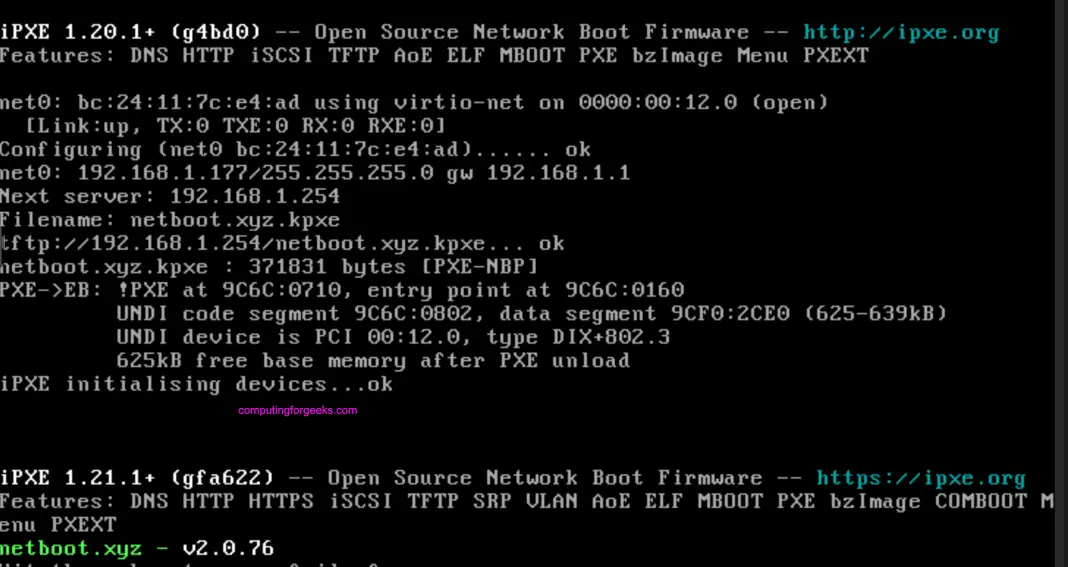Click the Configuring net0 line
Viewport: 1068px width, 567px height.
click(295, 150)
